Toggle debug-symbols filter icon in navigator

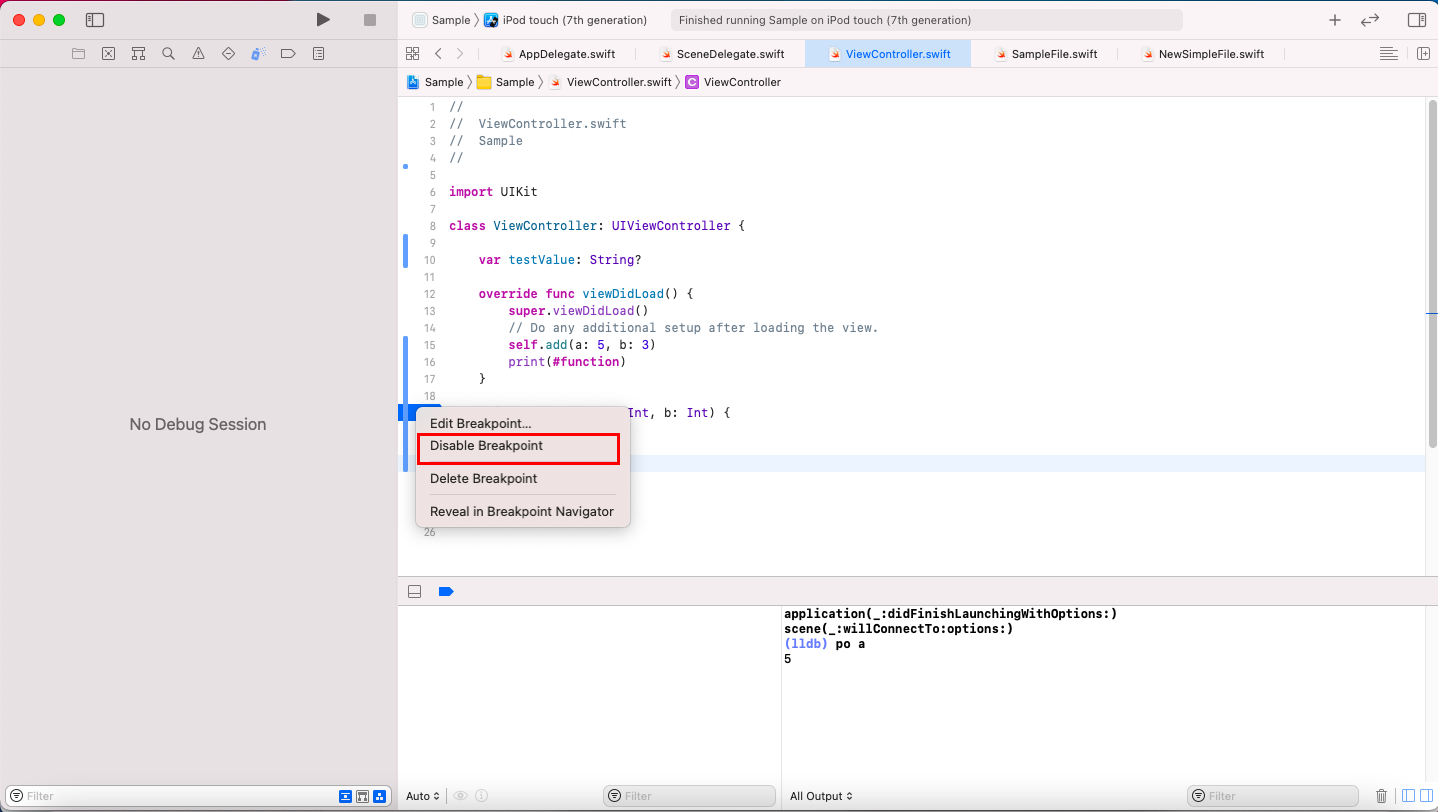tap(379, 796)
